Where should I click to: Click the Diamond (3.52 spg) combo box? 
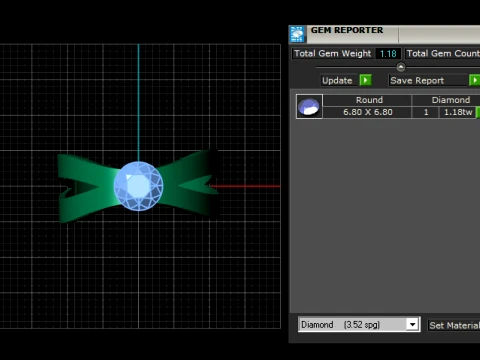[x=359, y=325]
